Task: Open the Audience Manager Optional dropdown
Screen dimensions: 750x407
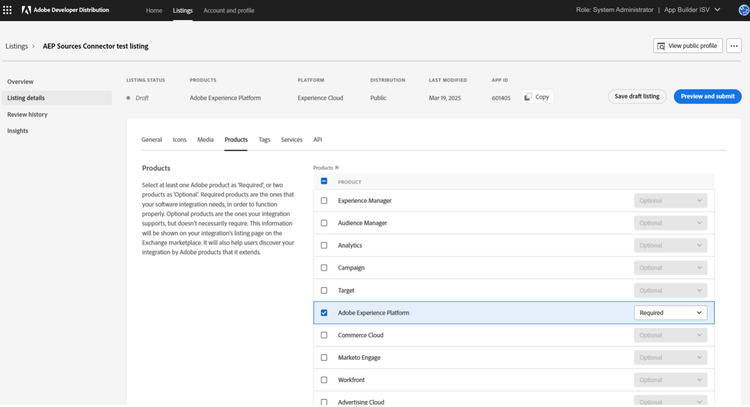Action: [670, 223]
